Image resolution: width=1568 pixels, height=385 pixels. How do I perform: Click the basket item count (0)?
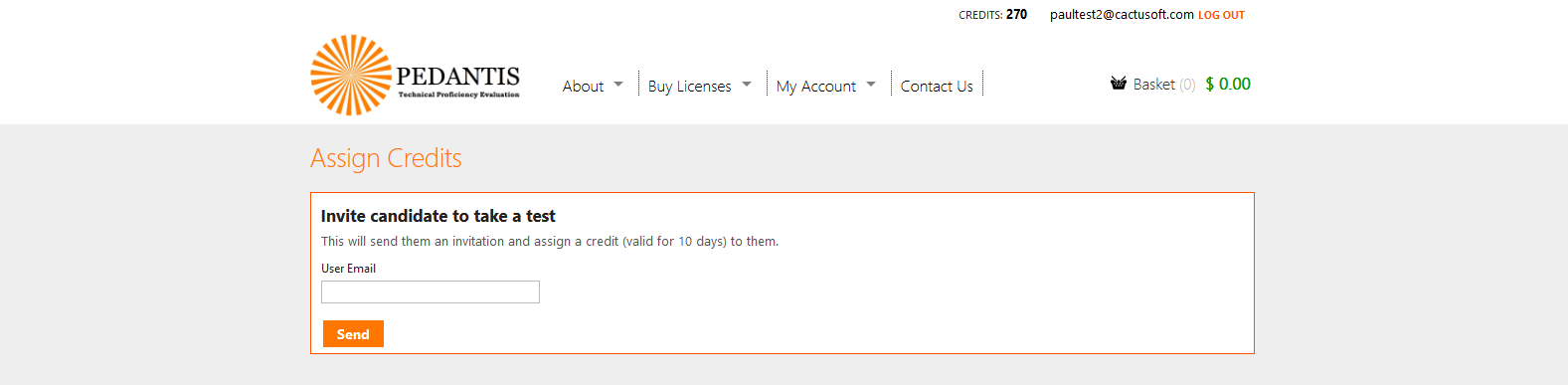coord(1187,85)
